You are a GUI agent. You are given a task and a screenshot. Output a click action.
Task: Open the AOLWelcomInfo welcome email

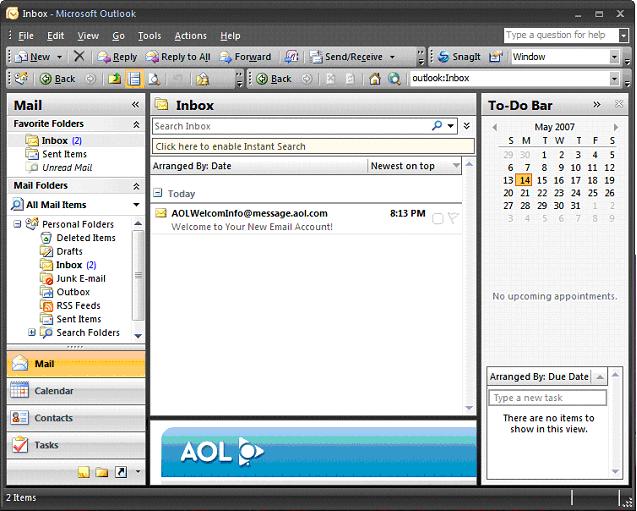(306, 220)
